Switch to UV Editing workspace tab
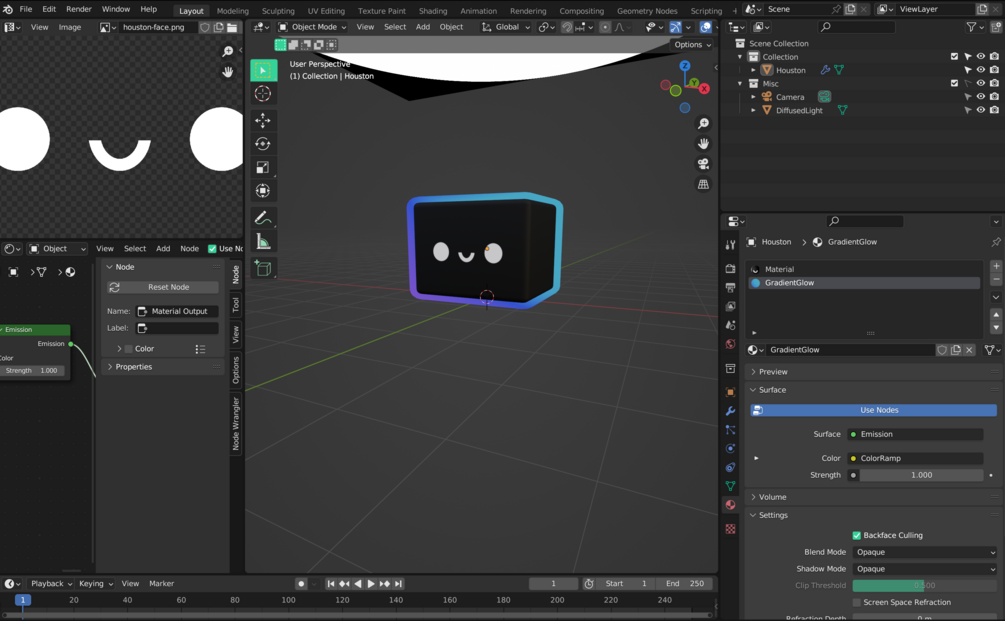Image resolution: width=1005 pixels, height=621 pixels. pyautogui.click(x=326, y=11)
